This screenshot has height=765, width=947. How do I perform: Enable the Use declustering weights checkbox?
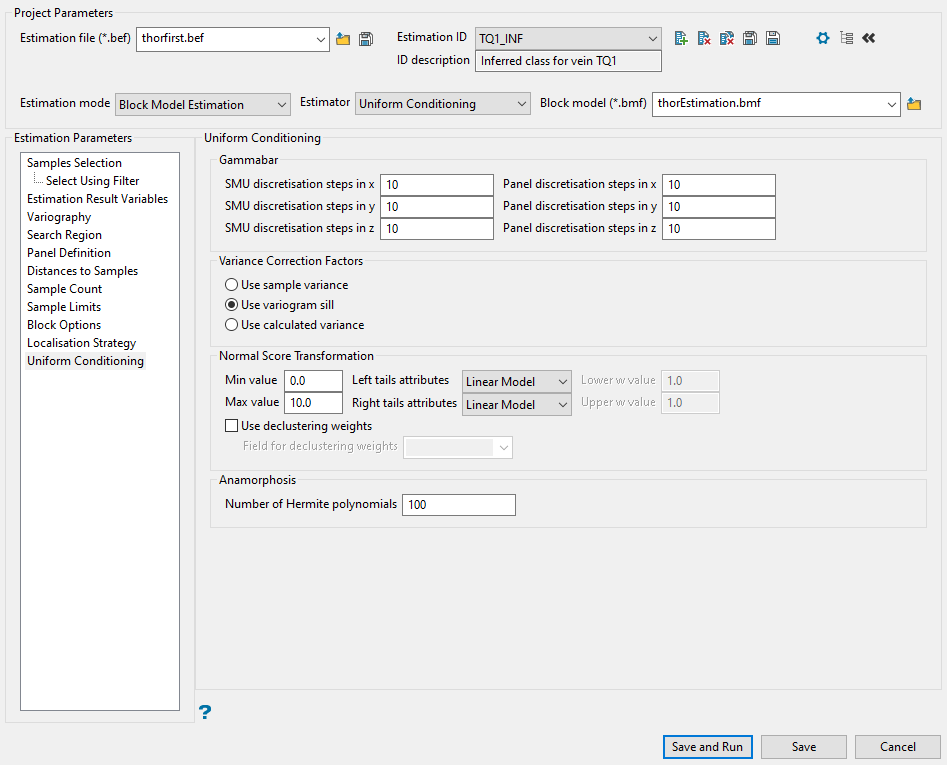(232, 426)
